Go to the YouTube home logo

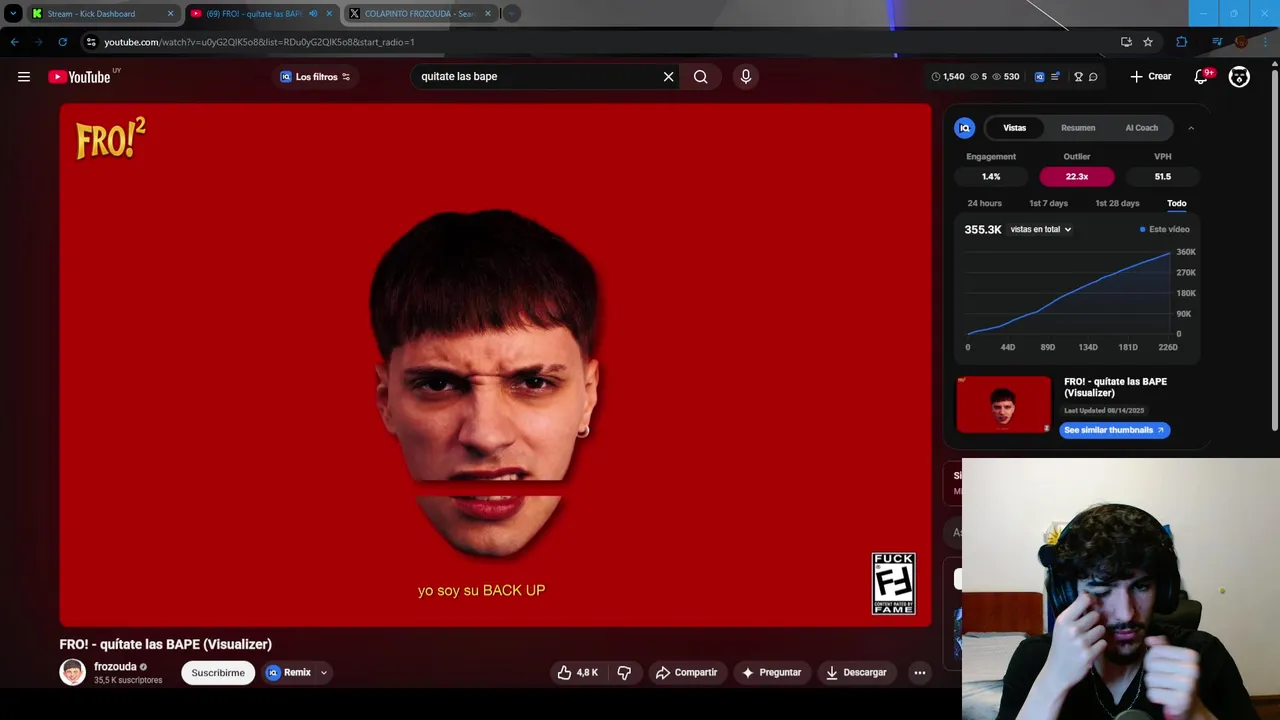[80, 77]
